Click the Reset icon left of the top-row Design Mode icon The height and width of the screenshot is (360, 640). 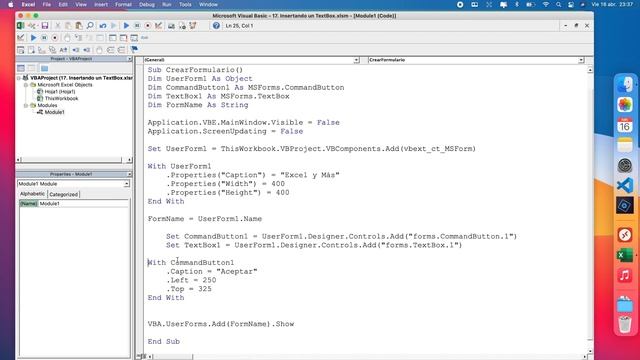pos(148,26)
